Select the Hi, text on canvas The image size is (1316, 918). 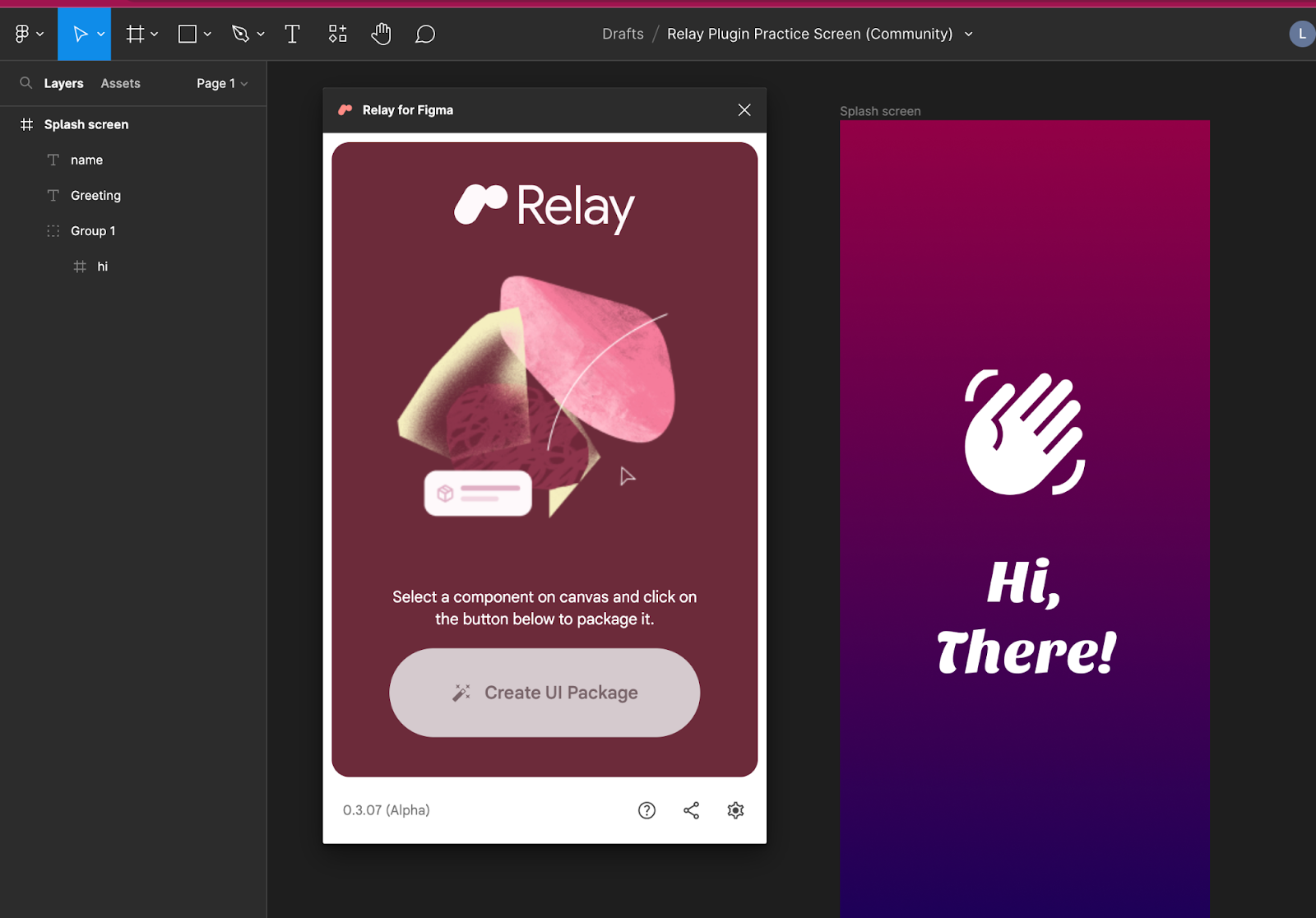click(x=1025, y=582)
